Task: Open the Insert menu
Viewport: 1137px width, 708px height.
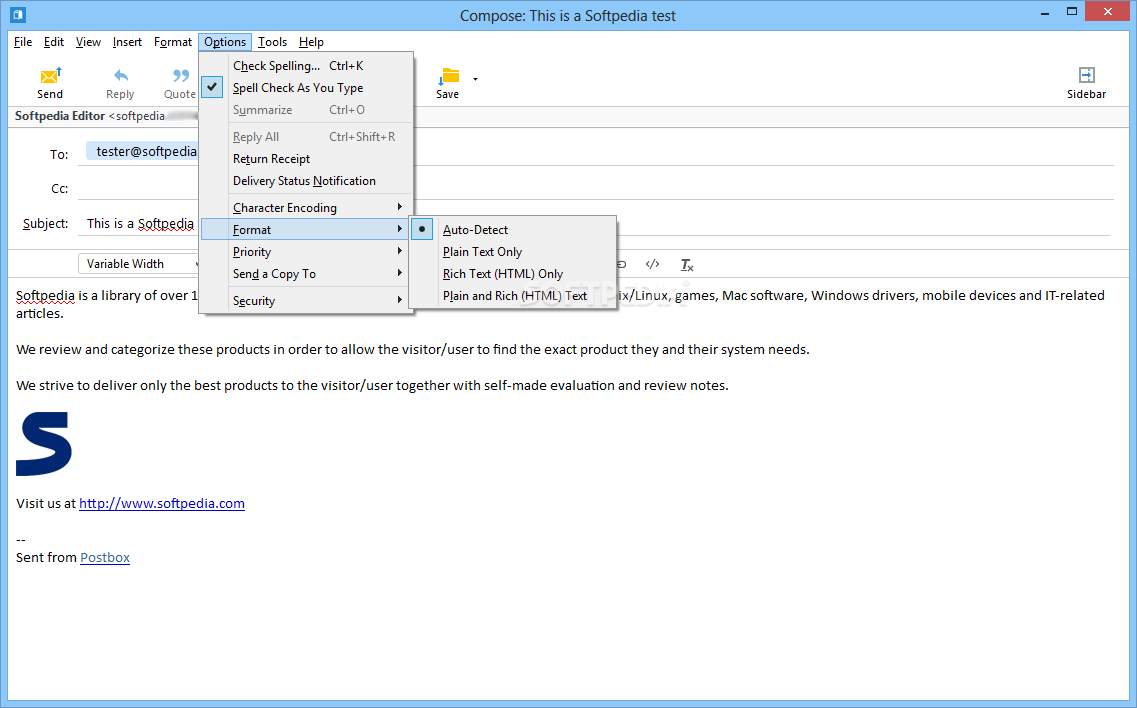Action: click(x=127, y=42)
